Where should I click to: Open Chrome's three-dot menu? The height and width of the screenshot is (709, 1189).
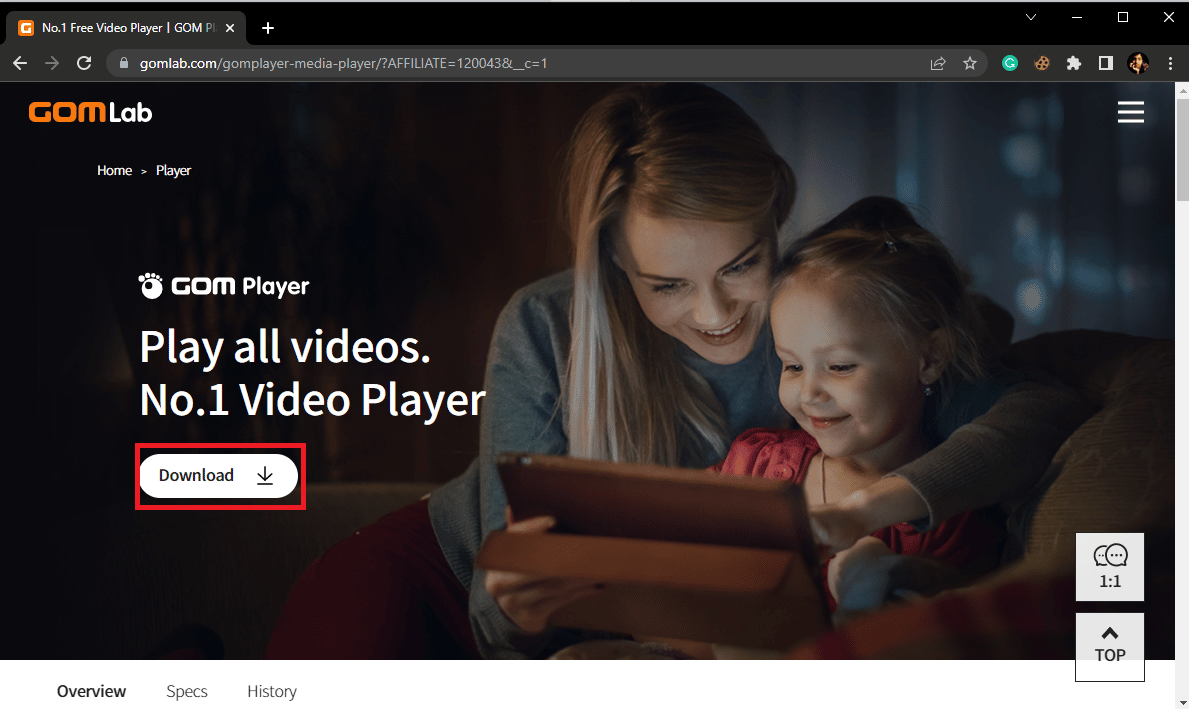[x=1170, y=64]
